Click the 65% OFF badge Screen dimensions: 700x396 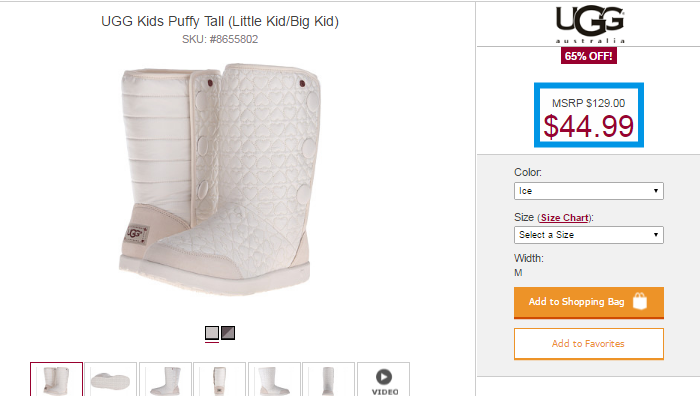[x=589, y=56]
